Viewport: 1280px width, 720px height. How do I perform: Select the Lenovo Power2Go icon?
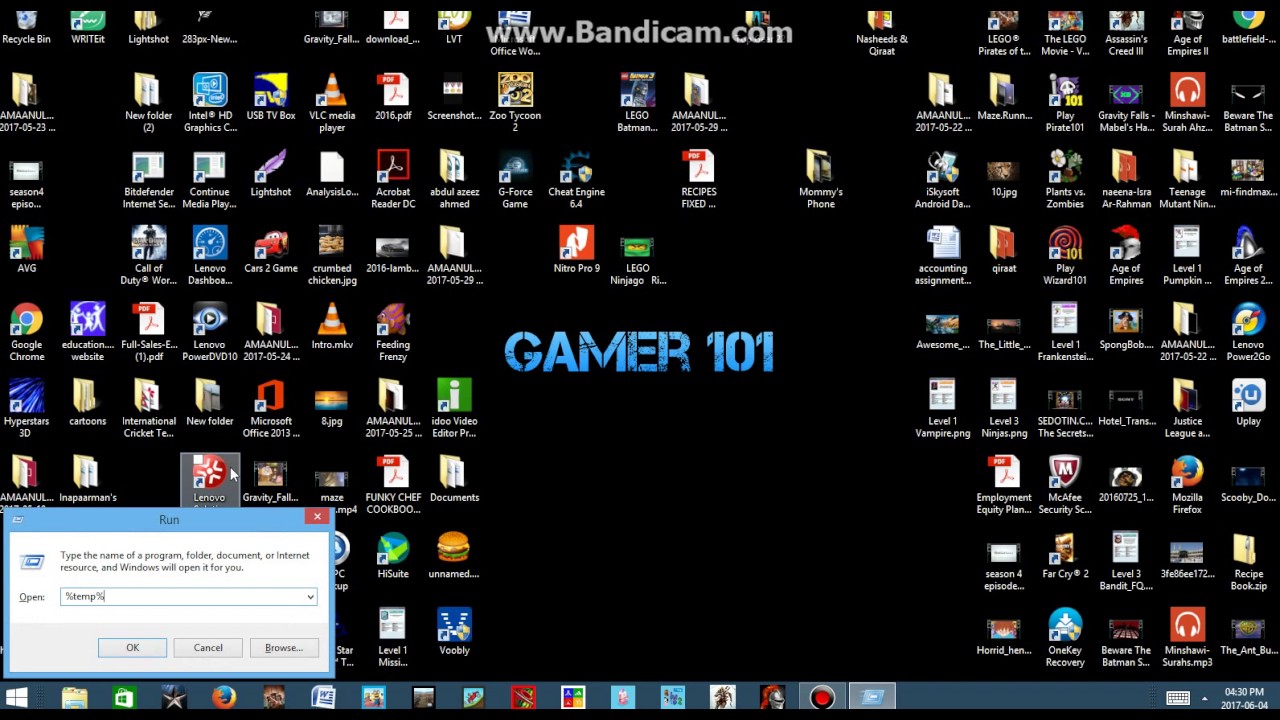(1248, 333)
